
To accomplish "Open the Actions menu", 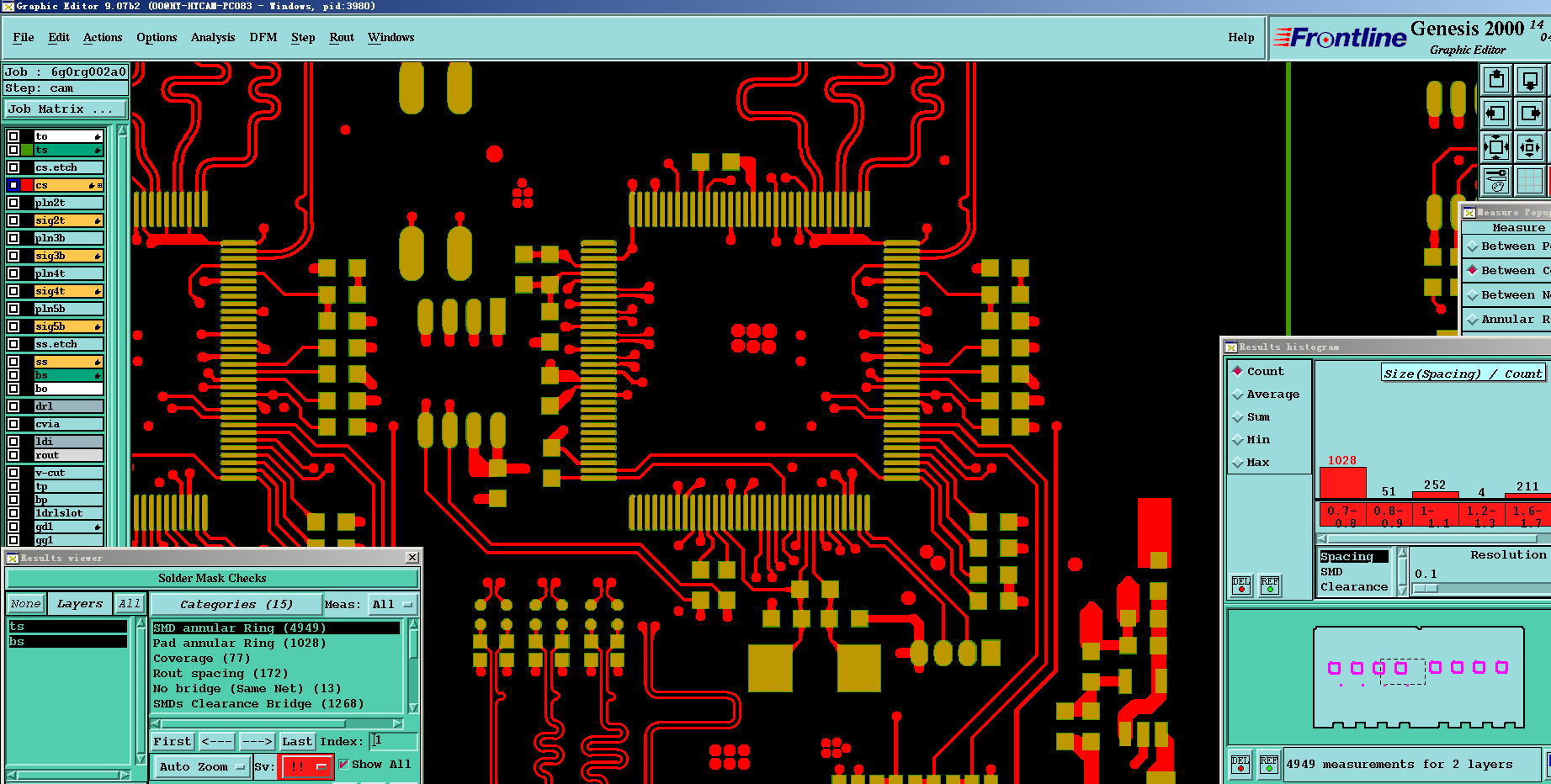I will (x=103, y=37).
